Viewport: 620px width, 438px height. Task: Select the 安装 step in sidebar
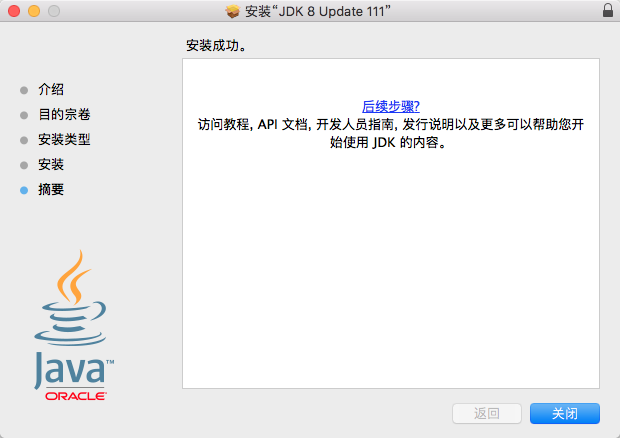[51, 164]
